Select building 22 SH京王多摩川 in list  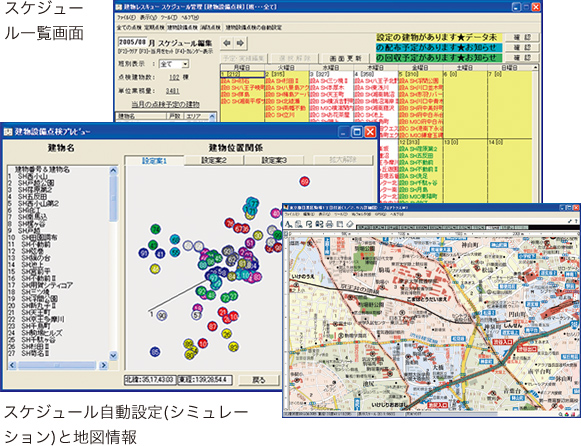pos(36,319)
